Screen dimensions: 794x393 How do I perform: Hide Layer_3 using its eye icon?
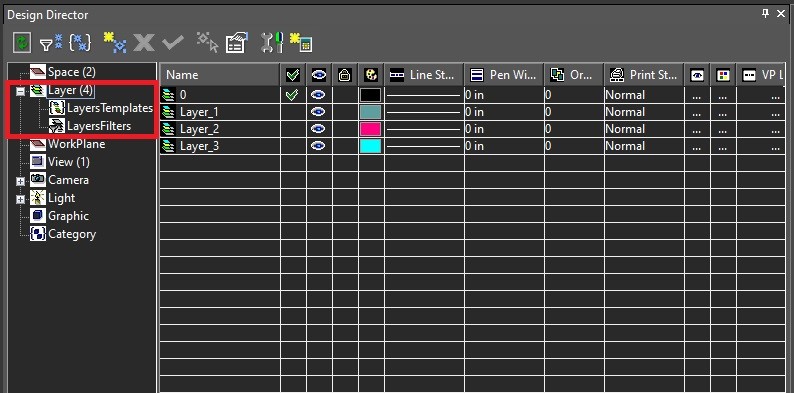(x=319, y=146)
